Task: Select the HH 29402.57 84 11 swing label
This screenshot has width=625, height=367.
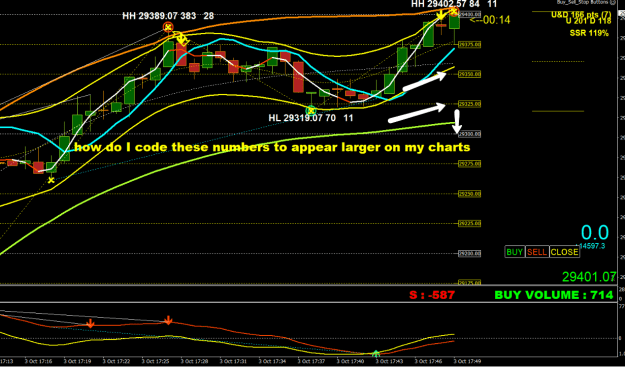Action: 454,4
